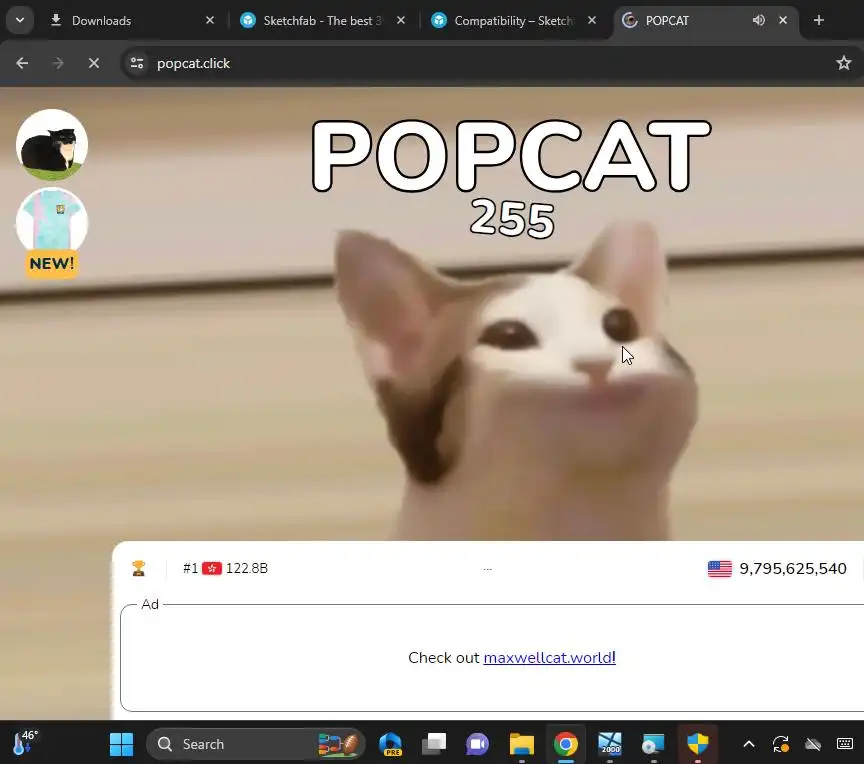Open the maxwellcat.world! link
Screen dimensions: 864x764
coord(549,658)
